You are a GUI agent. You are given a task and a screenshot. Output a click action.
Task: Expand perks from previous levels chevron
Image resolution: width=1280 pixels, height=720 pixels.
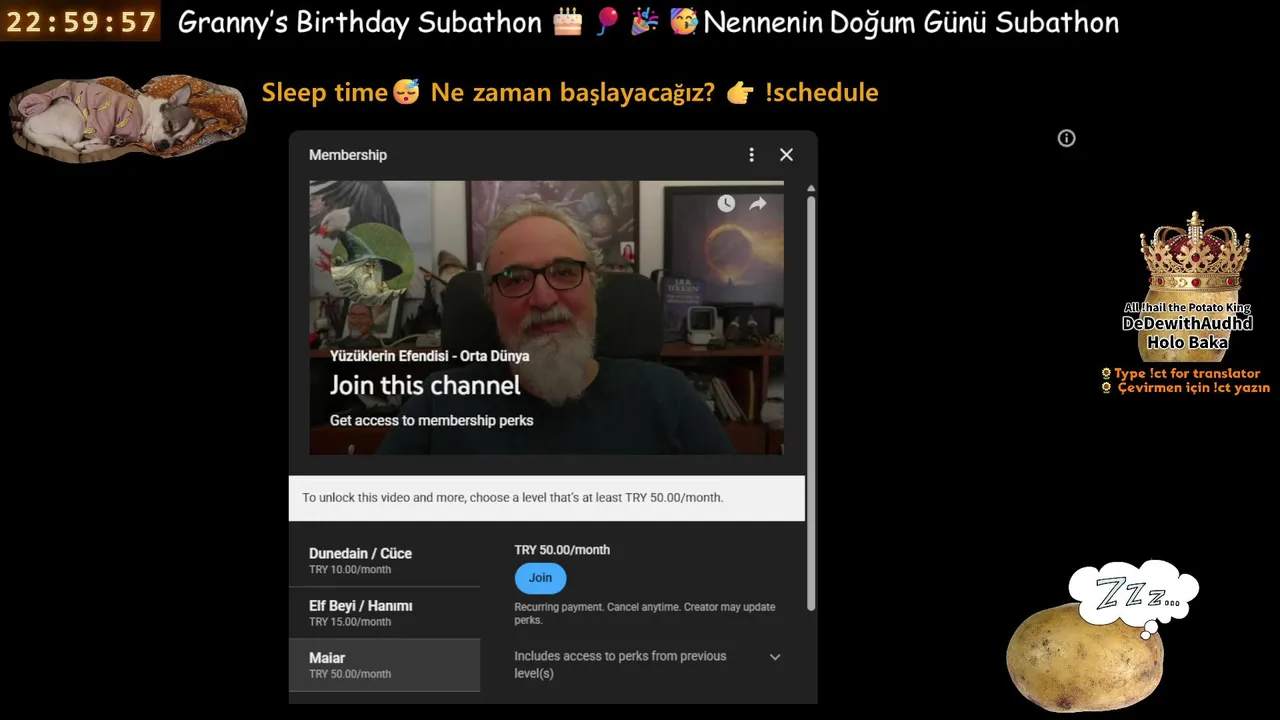click(x=775, y=657)
